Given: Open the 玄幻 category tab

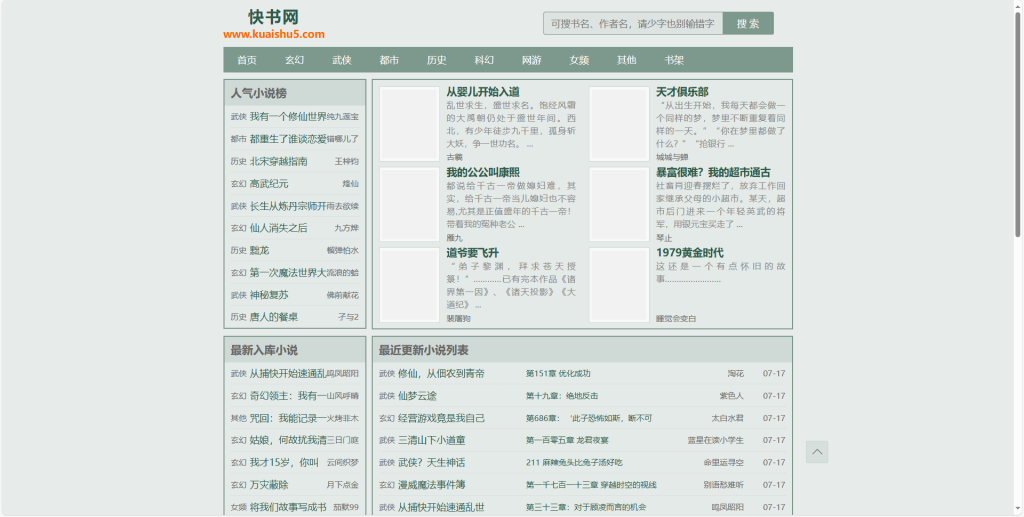Looking at the screenshot, I should 294,60.
